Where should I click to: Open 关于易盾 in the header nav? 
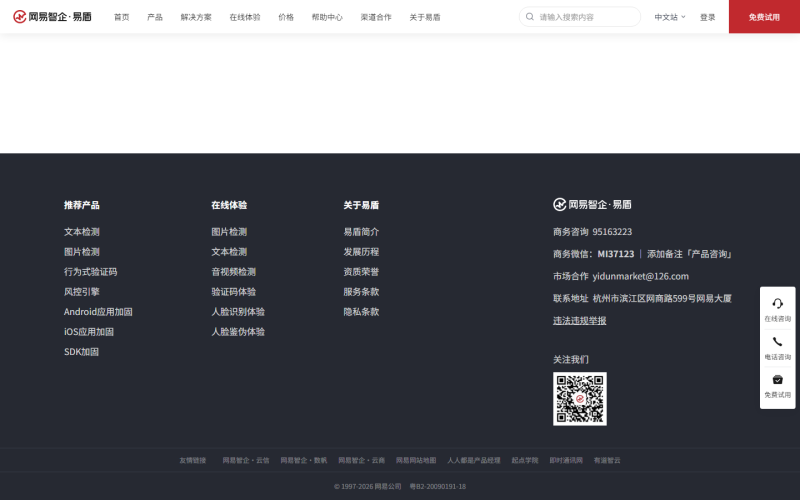click(424, 17)
